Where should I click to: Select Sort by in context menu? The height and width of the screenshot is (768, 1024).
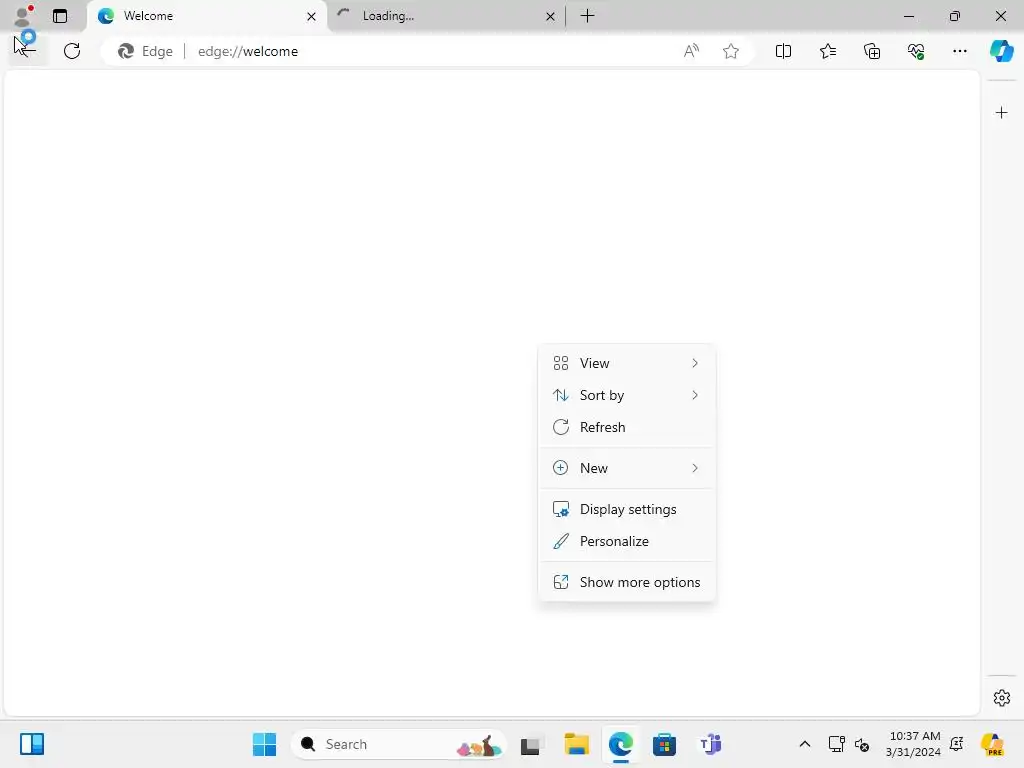(x=627, y=395)
